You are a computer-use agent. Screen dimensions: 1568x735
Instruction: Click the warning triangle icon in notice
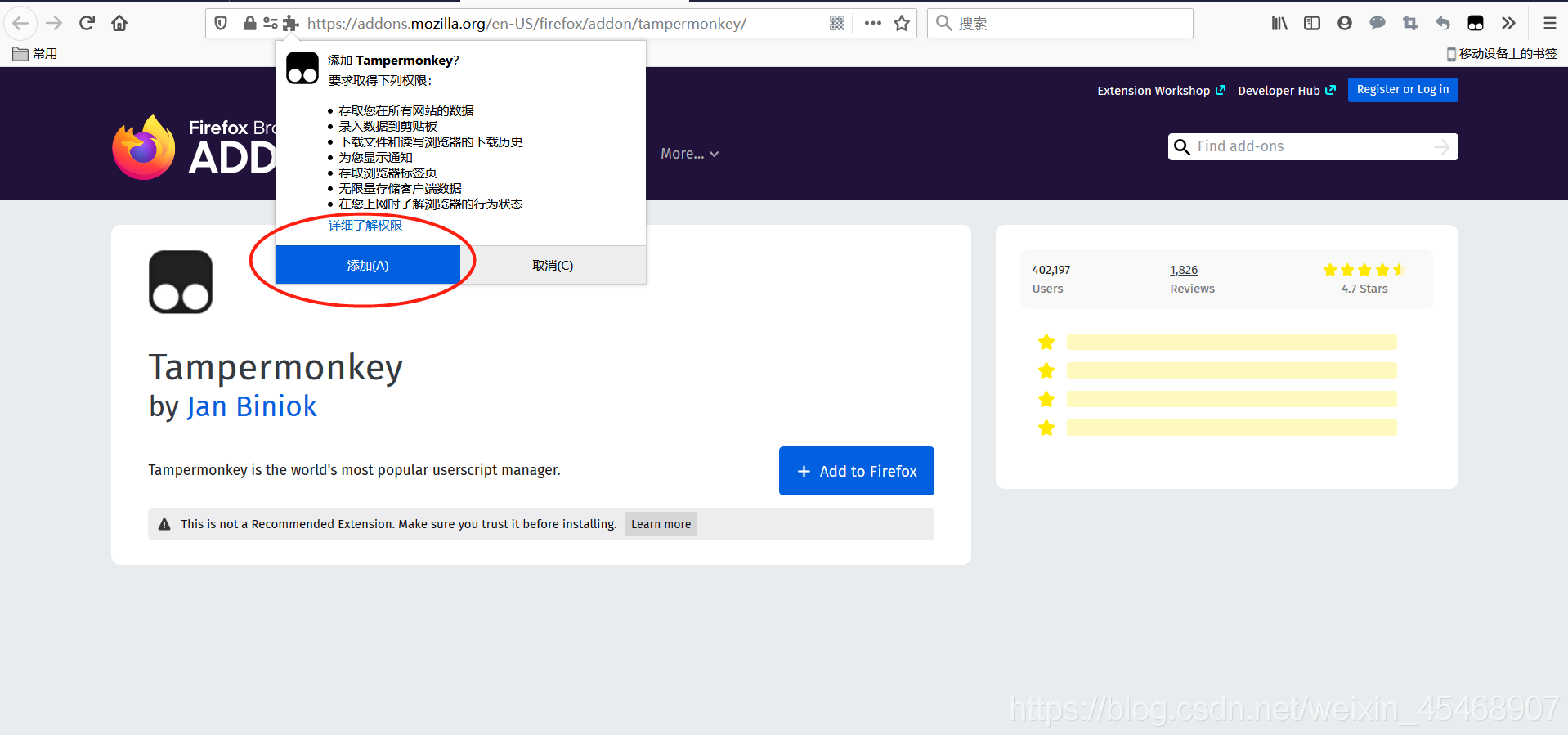164,524
